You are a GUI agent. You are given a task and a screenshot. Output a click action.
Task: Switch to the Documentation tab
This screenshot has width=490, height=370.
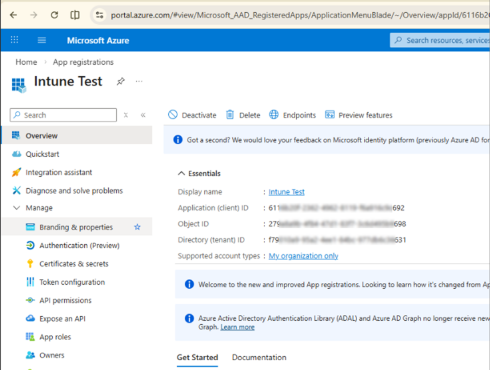pyautogui.click(x=259, y=358)
